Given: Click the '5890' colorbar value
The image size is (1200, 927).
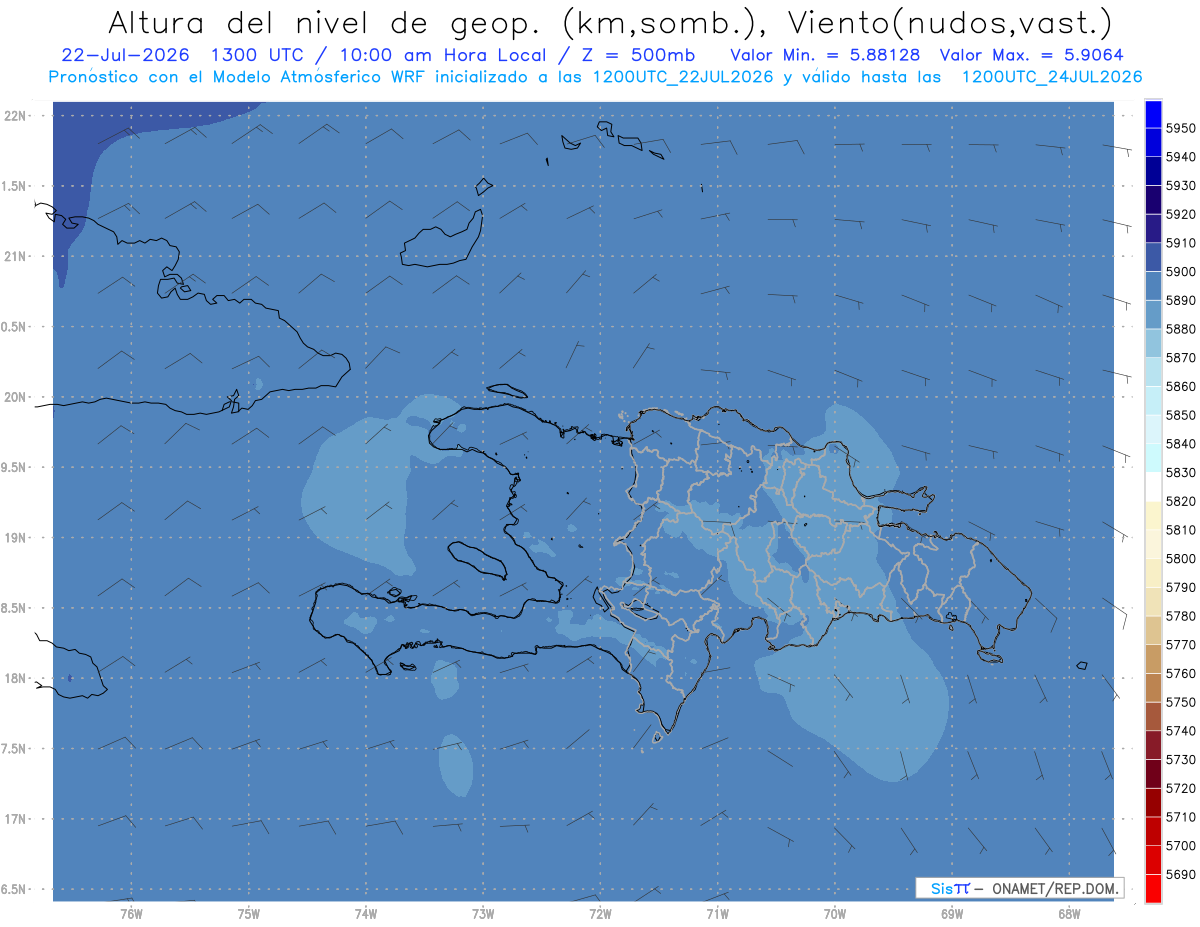Looking at the screenshot, I should pyautogui.click(x=1180, y=300).
